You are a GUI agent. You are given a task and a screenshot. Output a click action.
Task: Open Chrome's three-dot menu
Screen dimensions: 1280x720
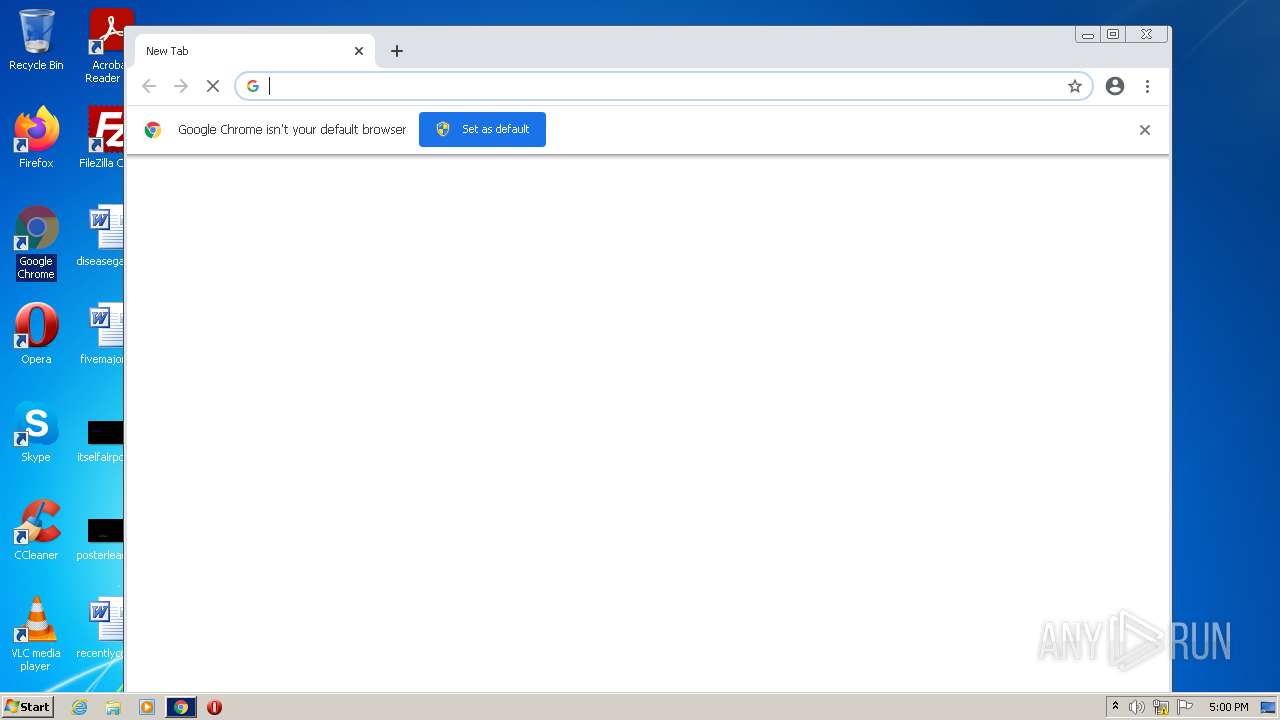pos(1147,86)
